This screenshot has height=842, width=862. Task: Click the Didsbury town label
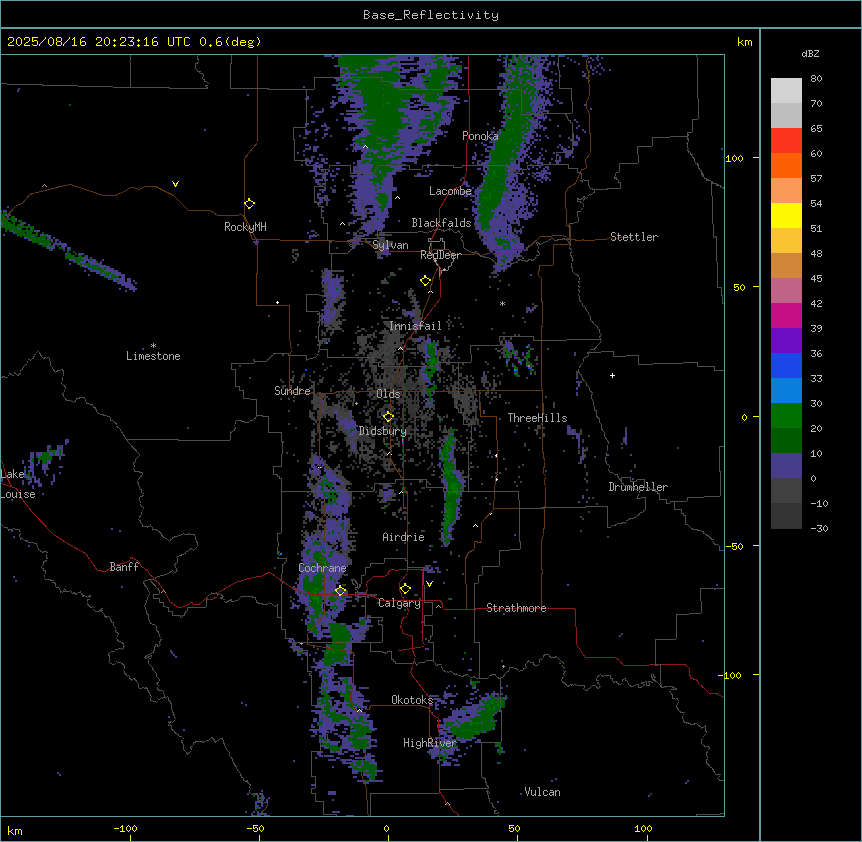pos(383,431)
